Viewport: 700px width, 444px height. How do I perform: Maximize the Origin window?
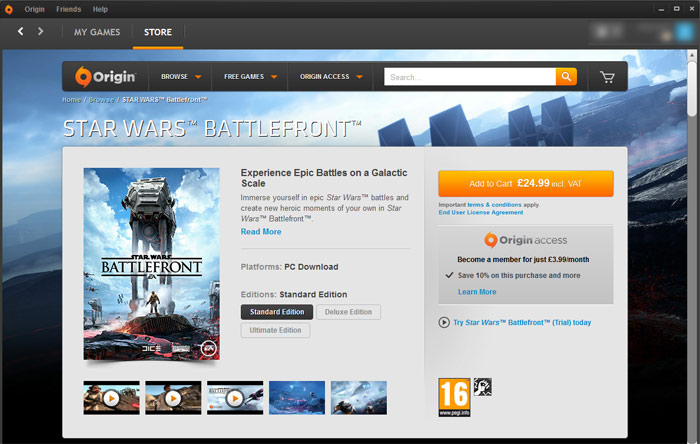pos(677,9)
